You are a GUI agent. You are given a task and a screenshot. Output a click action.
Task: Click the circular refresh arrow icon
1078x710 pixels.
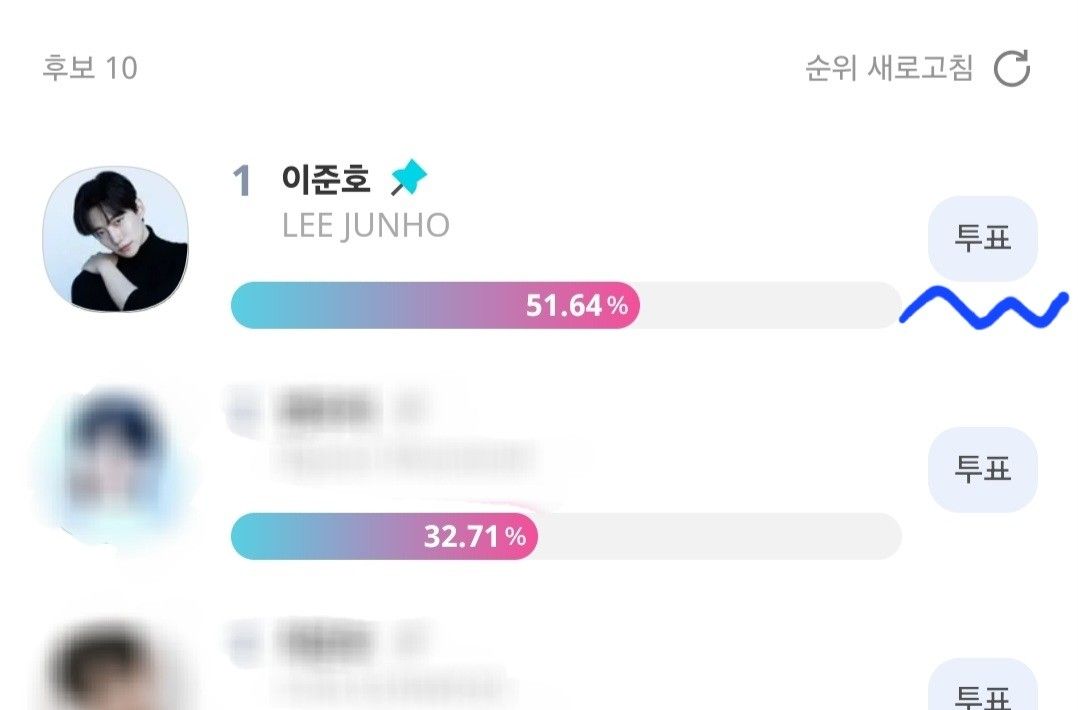(1012, 69)
